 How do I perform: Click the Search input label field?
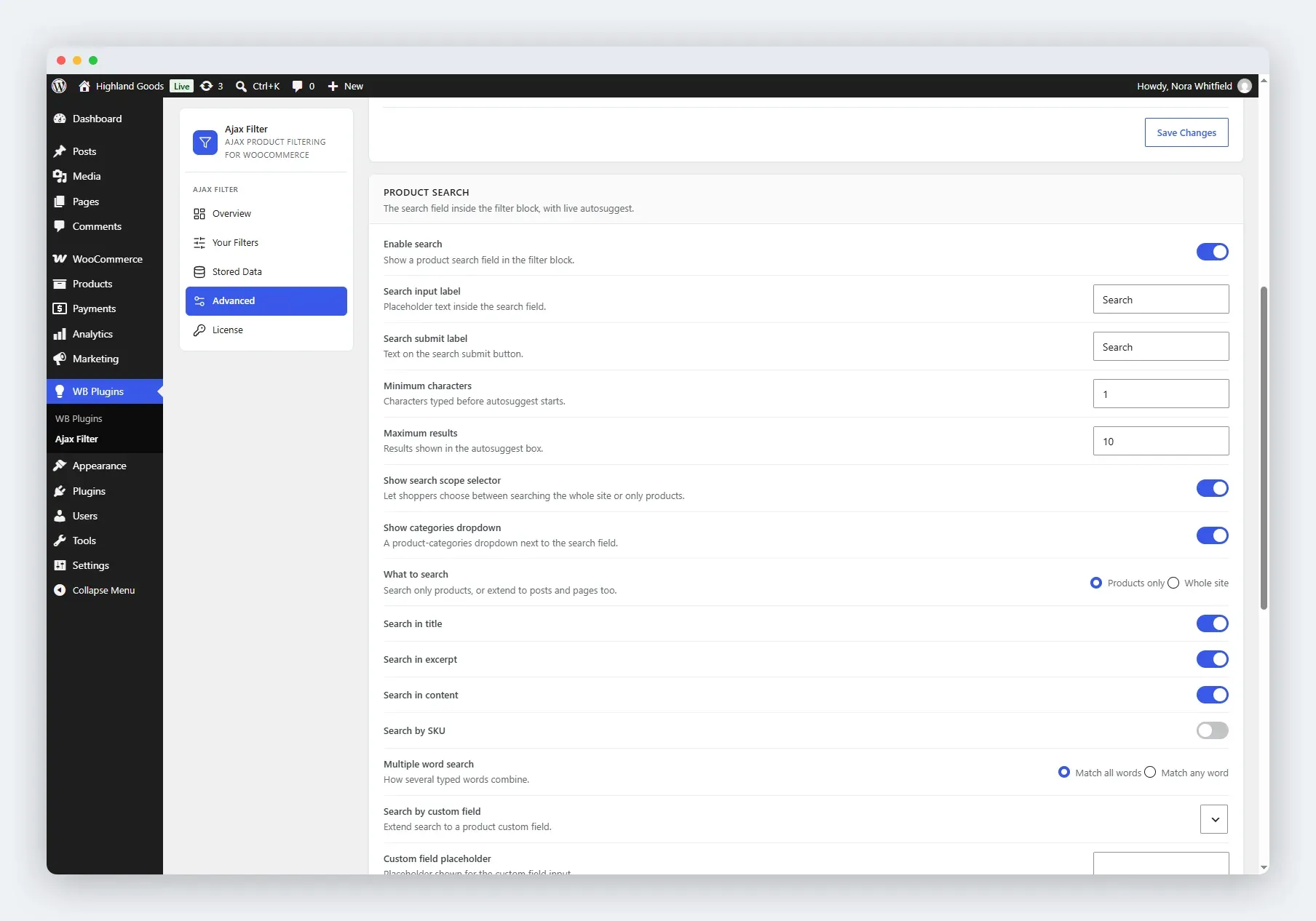(x=1161, y=299)
